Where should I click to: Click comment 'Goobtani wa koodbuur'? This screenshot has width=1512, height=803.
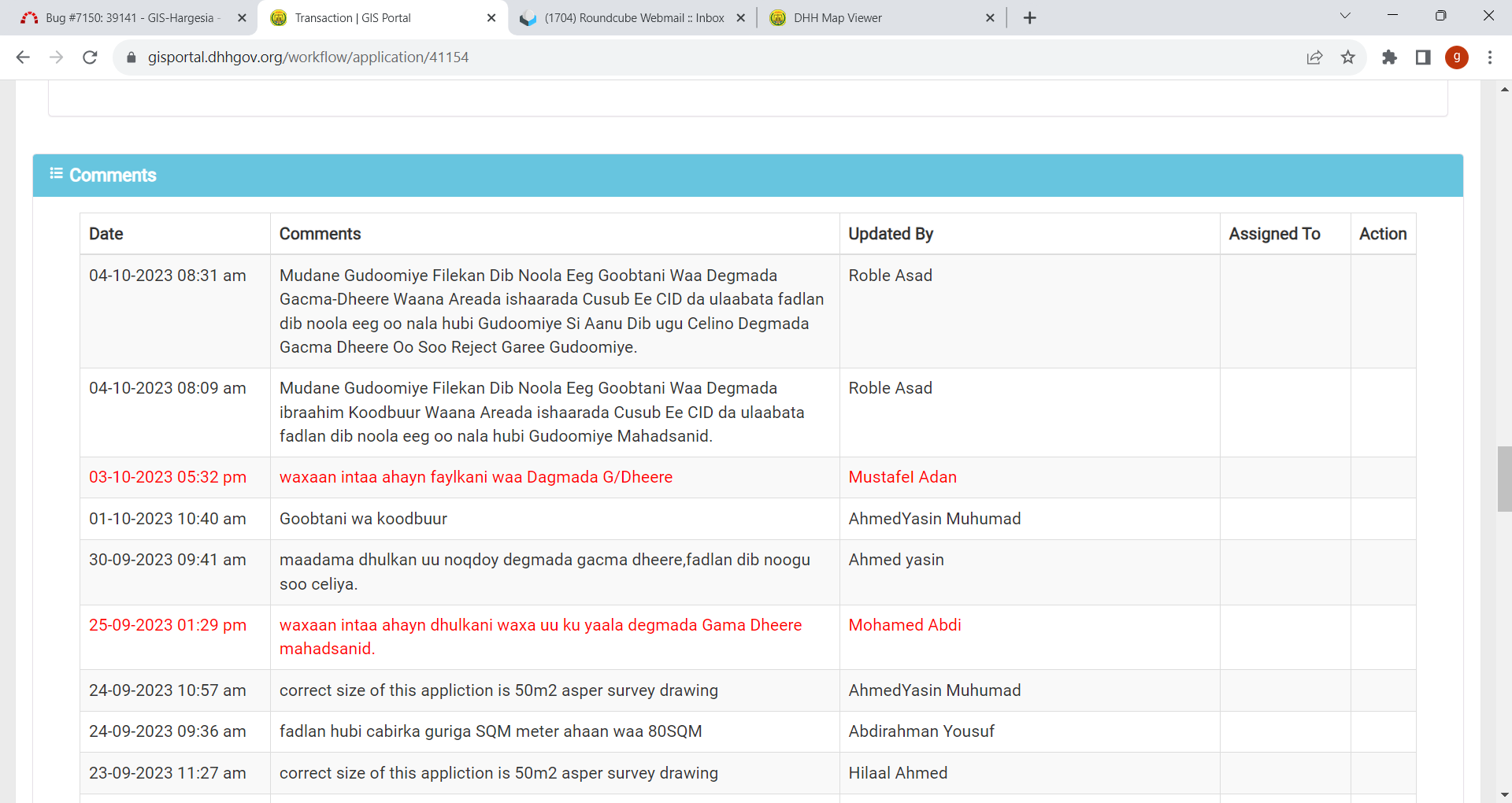[x=363, y=519]
